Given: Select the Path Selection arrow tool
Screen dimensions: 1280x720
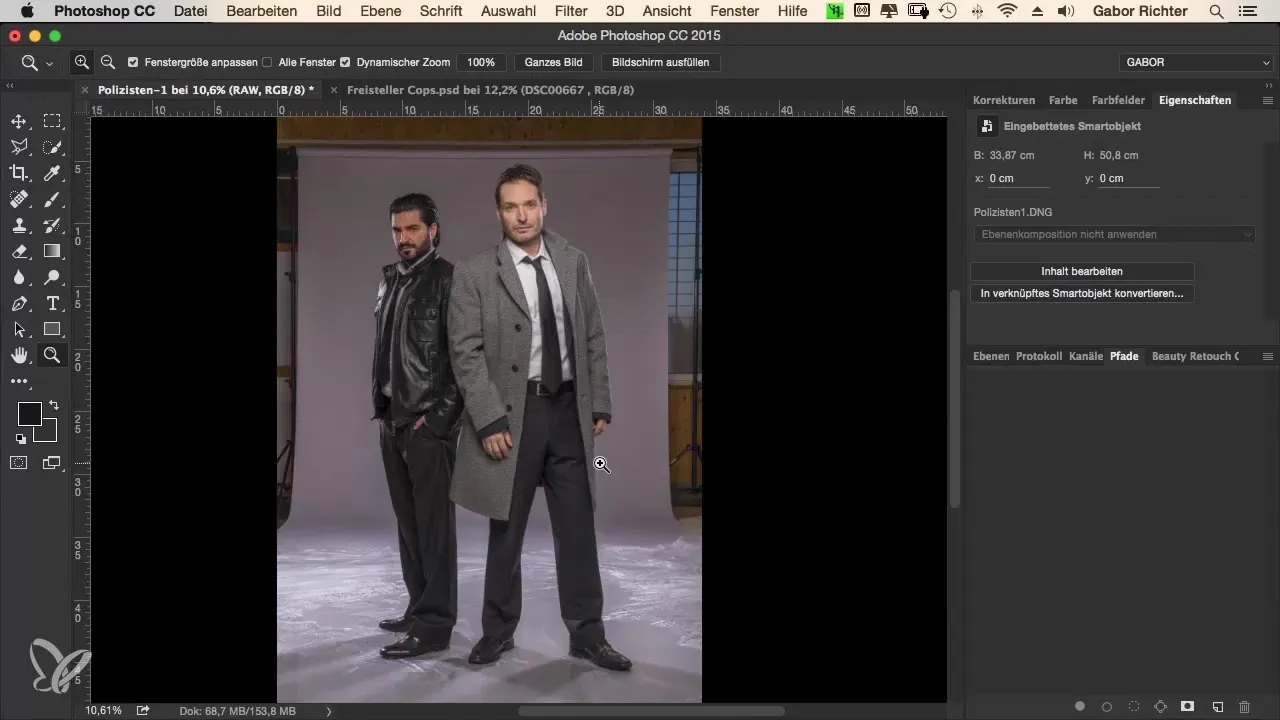Looking at the screenshot, I should click(18, 329).
